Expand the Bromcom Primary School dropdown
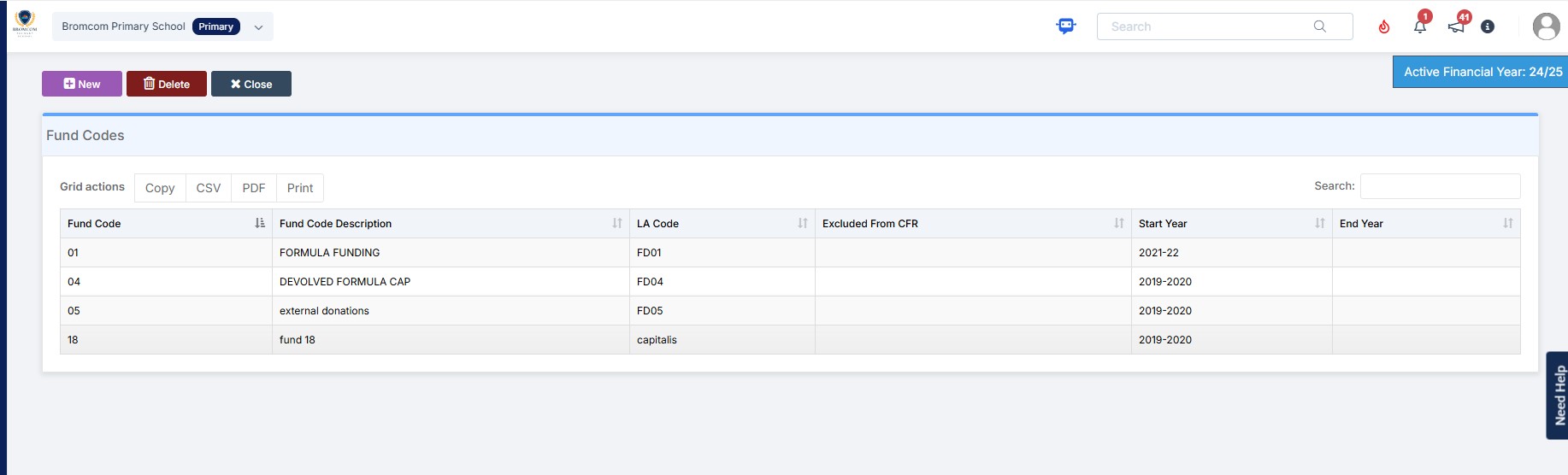1568x475 pixels. [258, 27]
